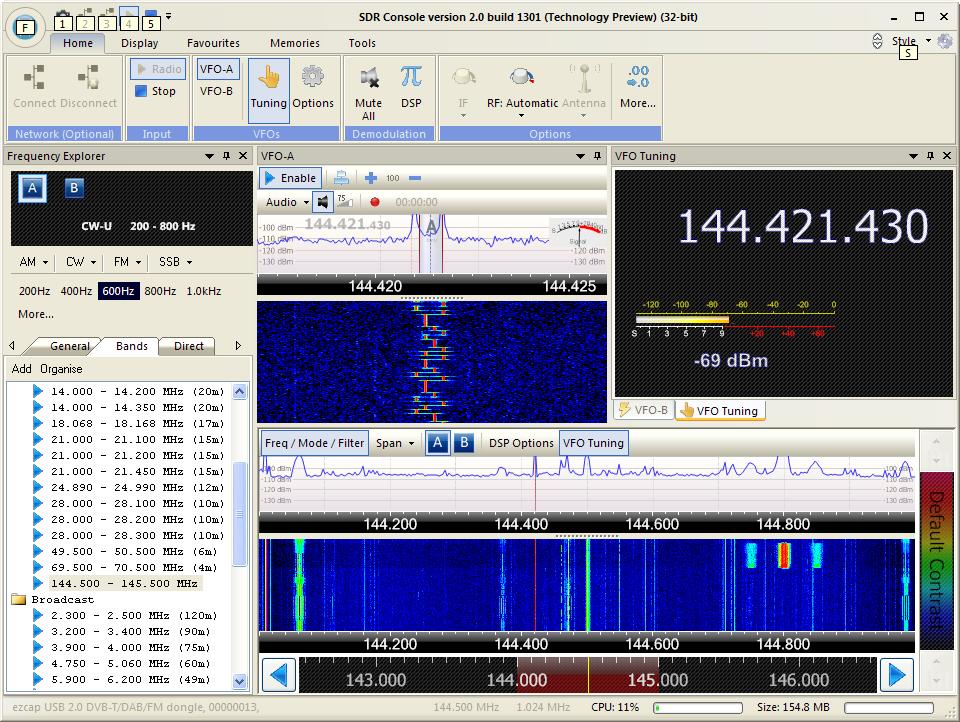This screenshot has width=960, height=722.
Task: Click Organise in Frequency Explorer
Action: (61, 369)
